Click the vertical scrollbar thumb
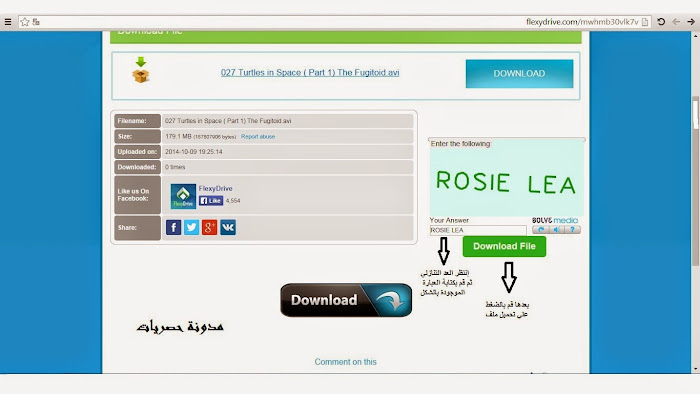The height and width of the screenshot is (394, 700). click(x=696, y=181)
